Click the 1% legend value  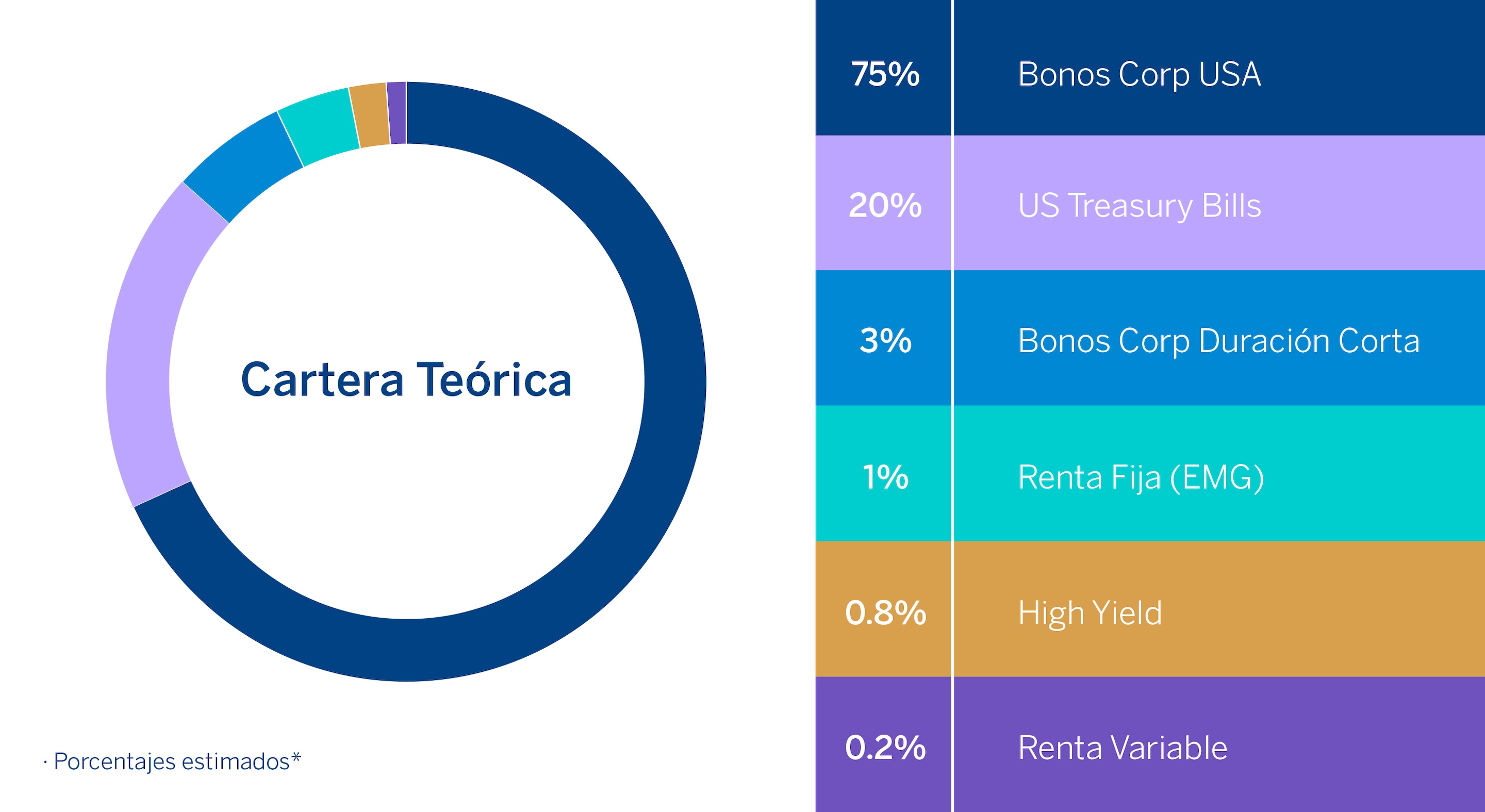[x=885, y=477]
